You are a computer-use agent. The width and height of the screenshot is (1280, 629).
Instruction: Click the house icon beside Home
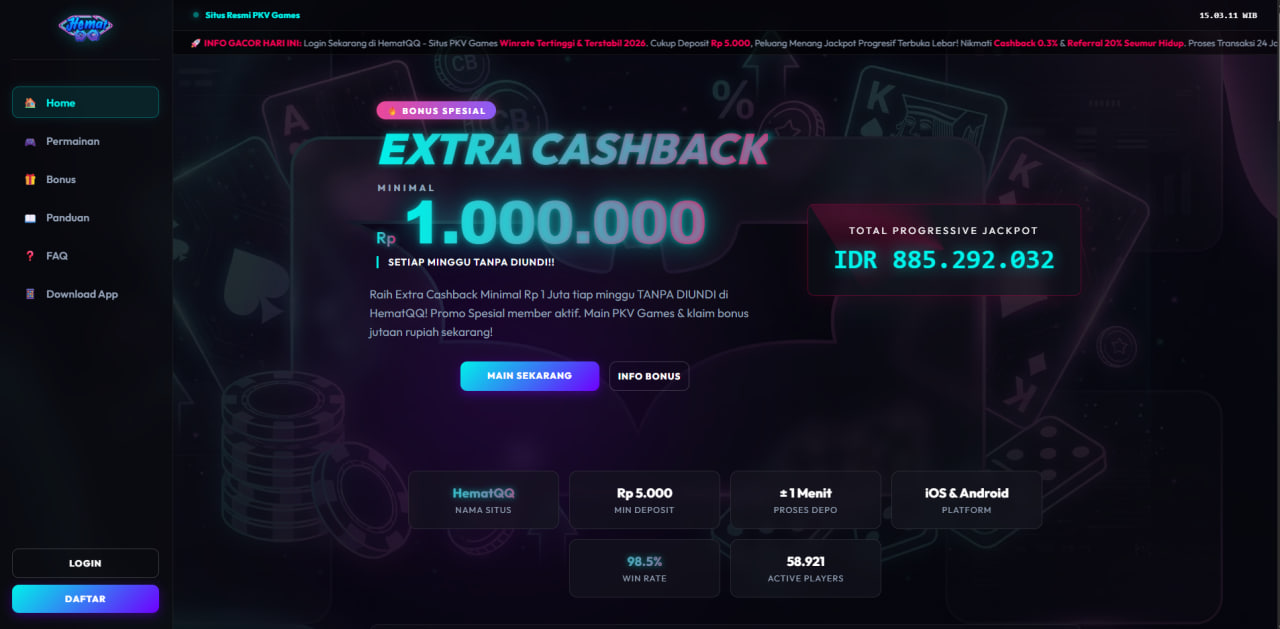pyautogui.click(x=30, y=103)
